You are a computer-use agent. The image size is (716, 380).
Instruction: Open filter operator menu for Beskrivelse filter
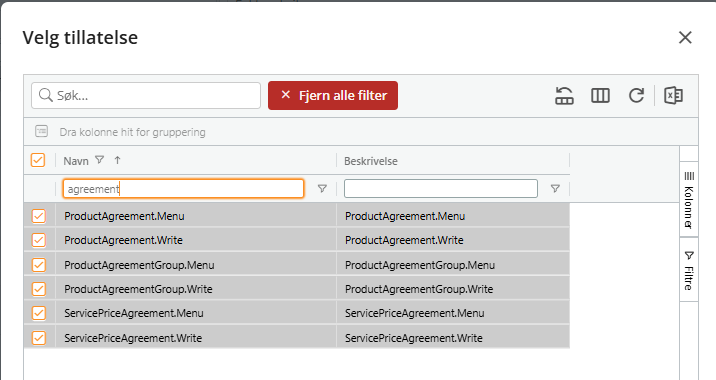(x=555, y=189)
